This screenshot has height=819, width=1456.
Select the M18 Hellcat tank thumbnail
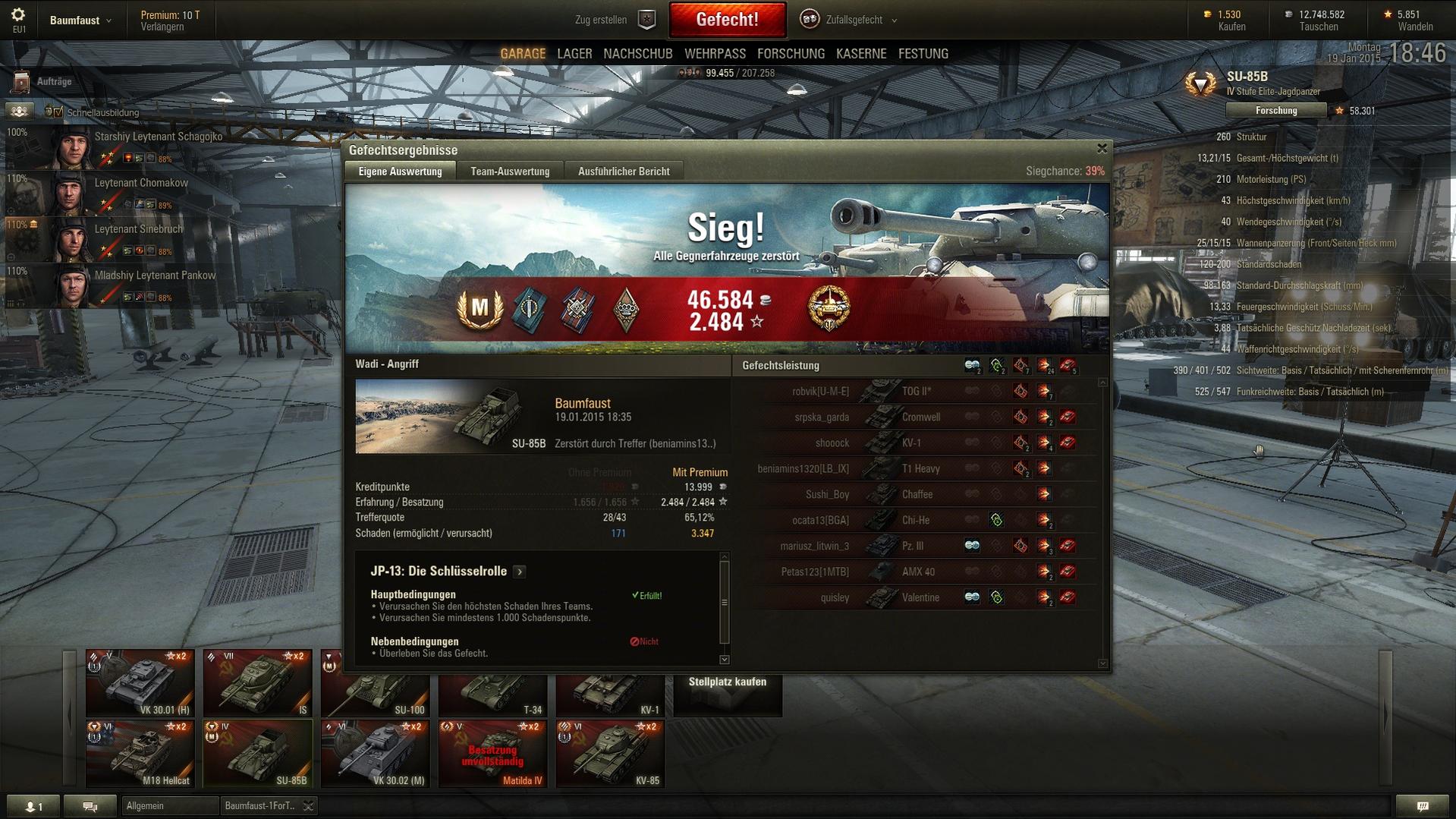(140, 754)
